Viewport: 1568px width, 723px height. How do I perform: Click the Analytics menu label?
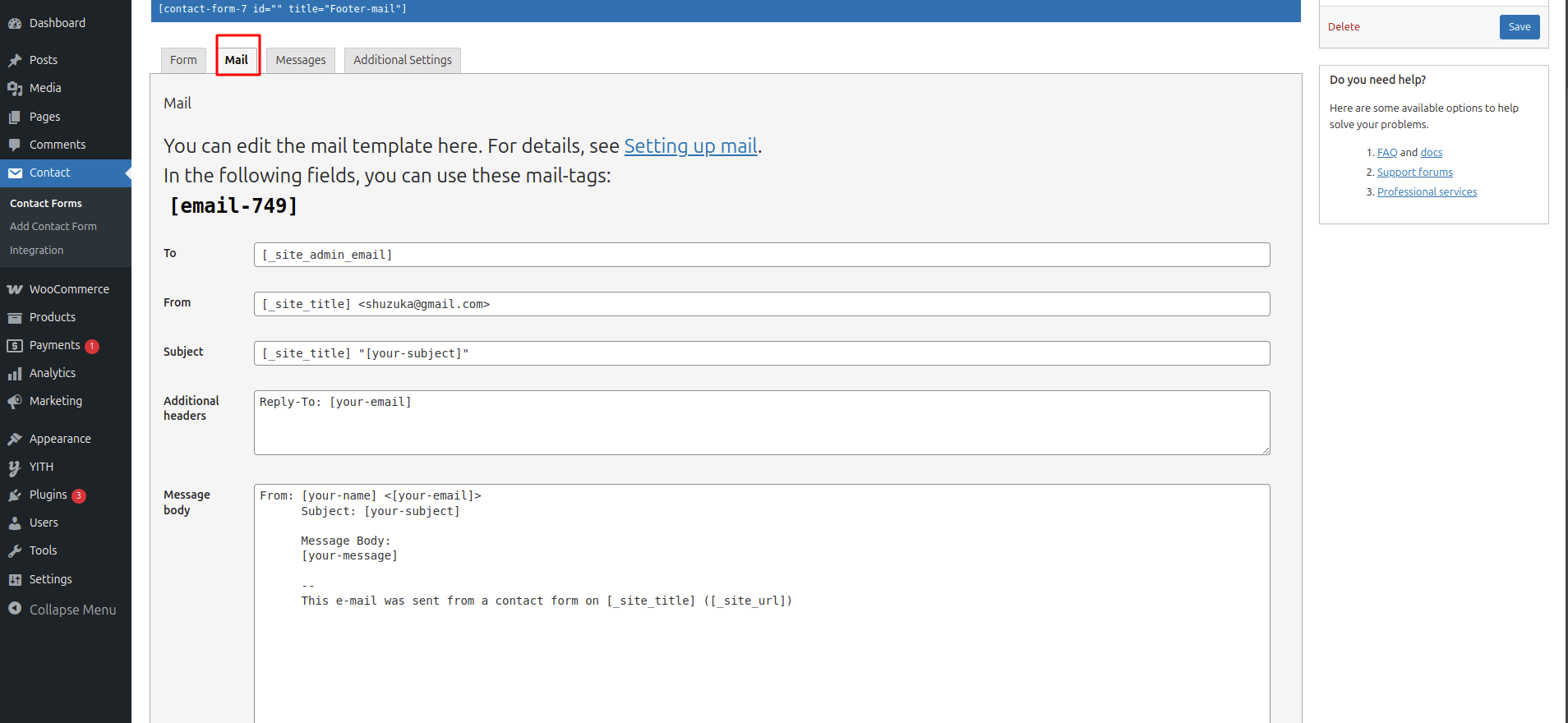tap(53, 373)
